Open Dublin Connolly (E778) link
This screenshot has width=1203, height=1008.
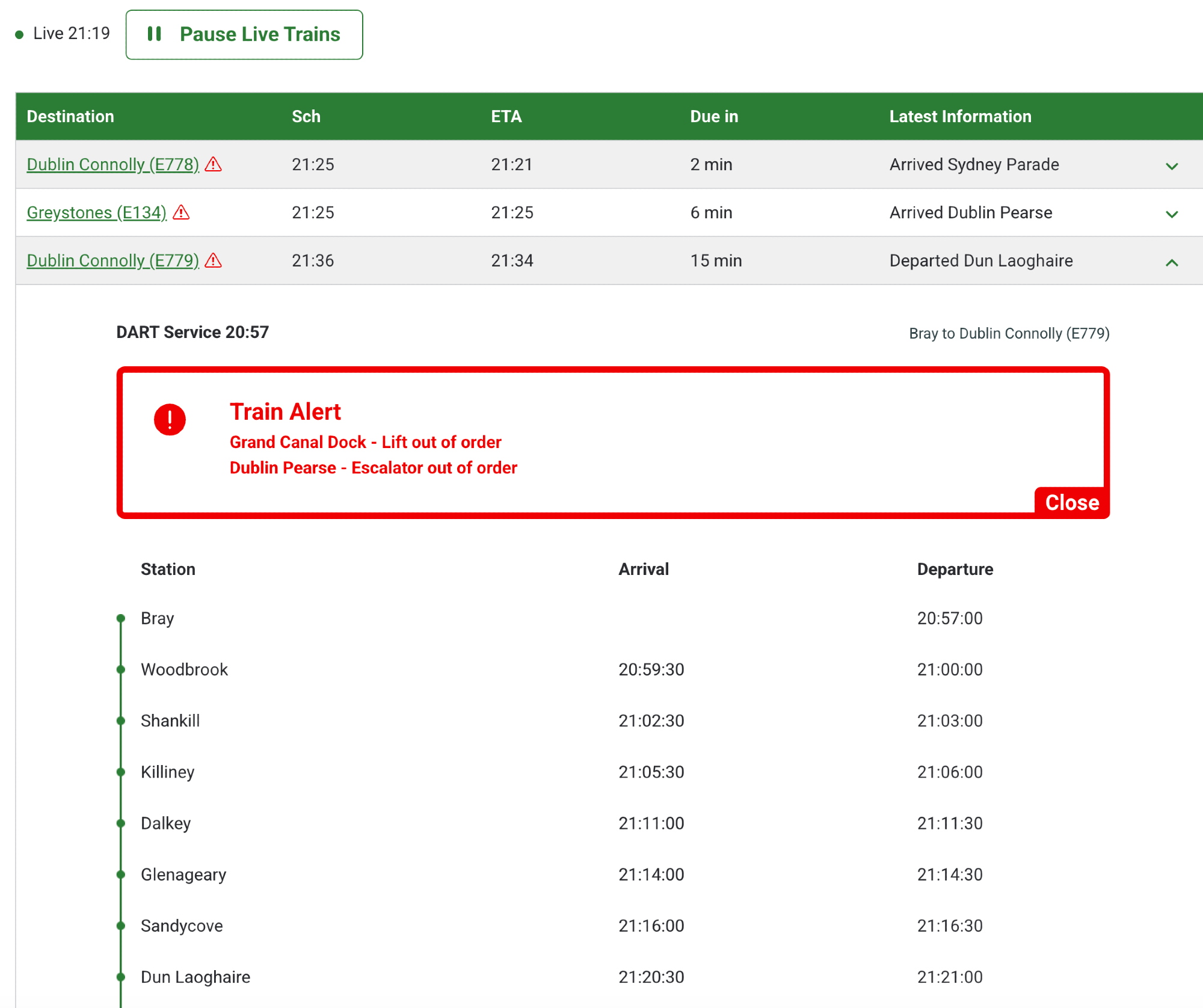112,164
